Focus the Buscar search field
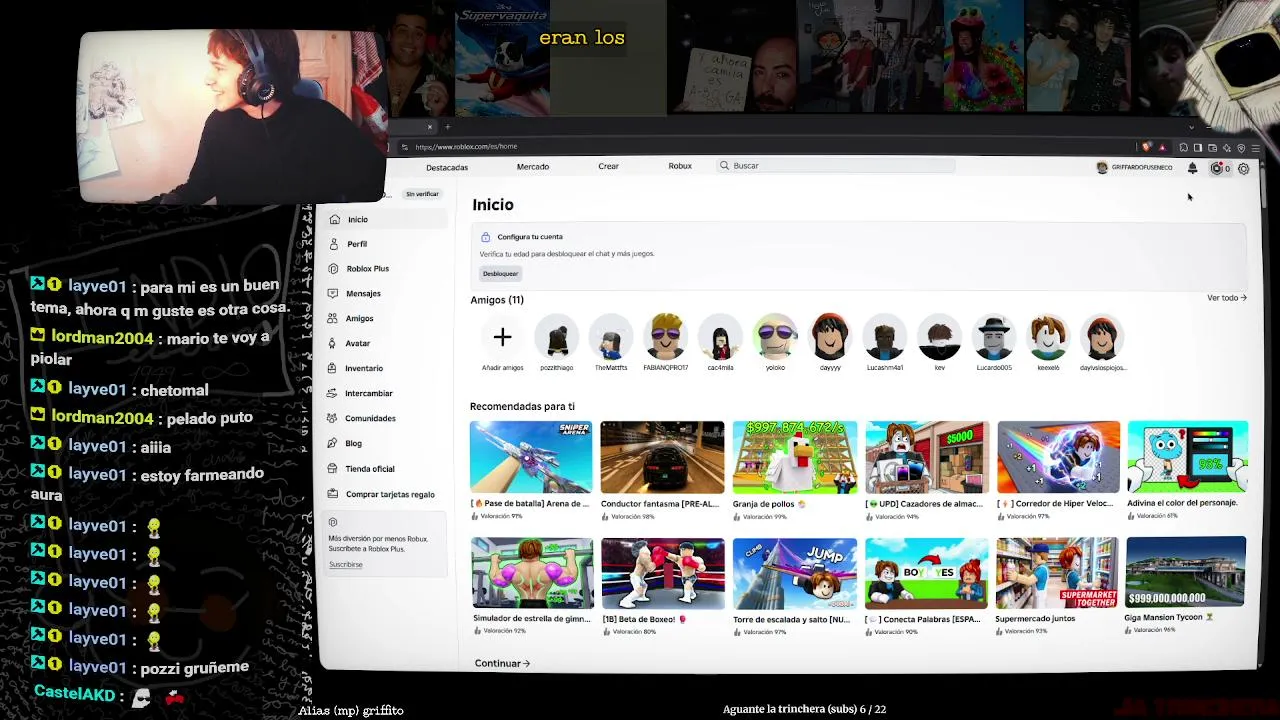This screenshot has width=1280, height=720. coord(836,166)
